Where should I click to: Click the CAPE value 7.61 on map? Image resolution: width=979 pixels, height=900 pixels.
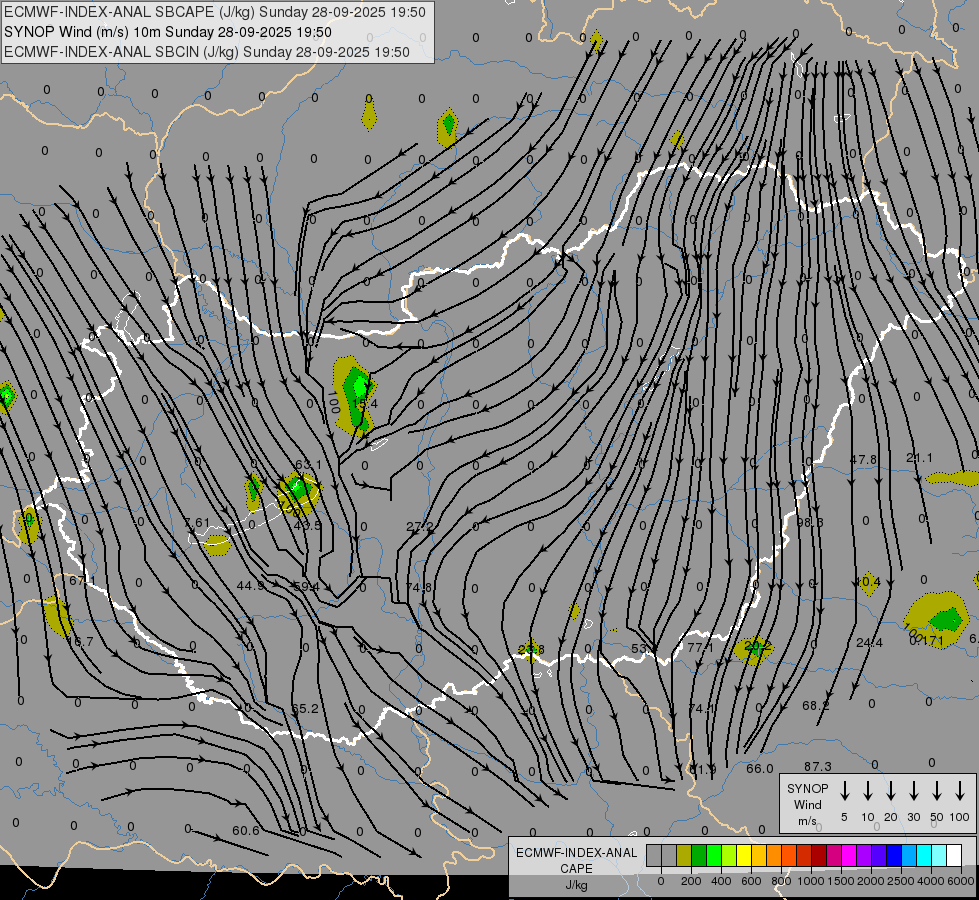point(197,523)
